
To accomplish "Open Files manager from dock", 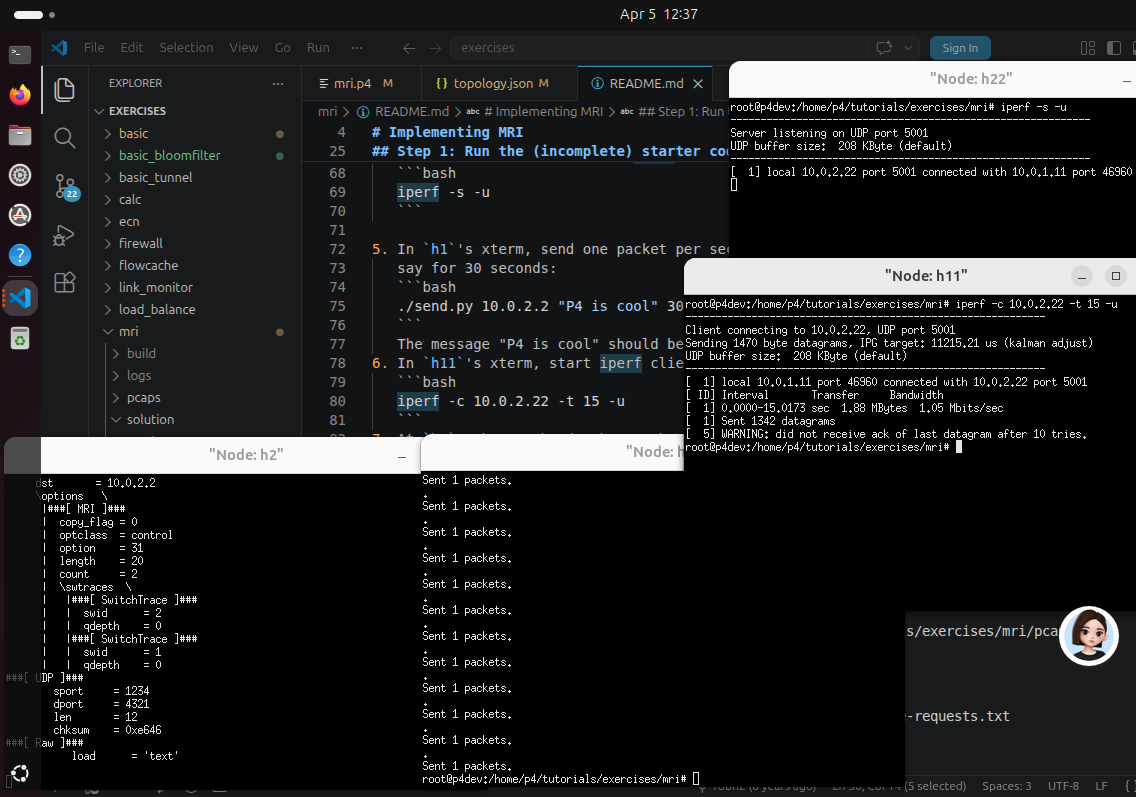I will pos(20,135).
